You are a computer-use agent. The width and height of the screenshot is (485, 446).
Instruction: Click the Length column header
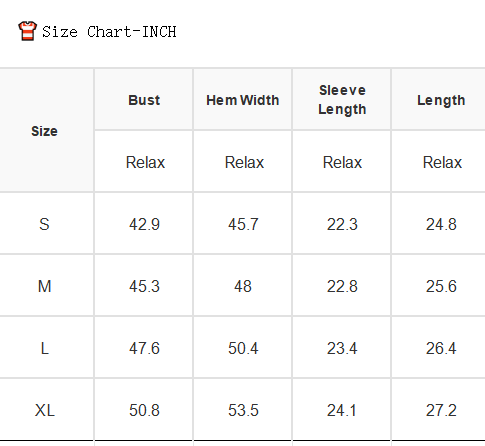click(441, 100)
